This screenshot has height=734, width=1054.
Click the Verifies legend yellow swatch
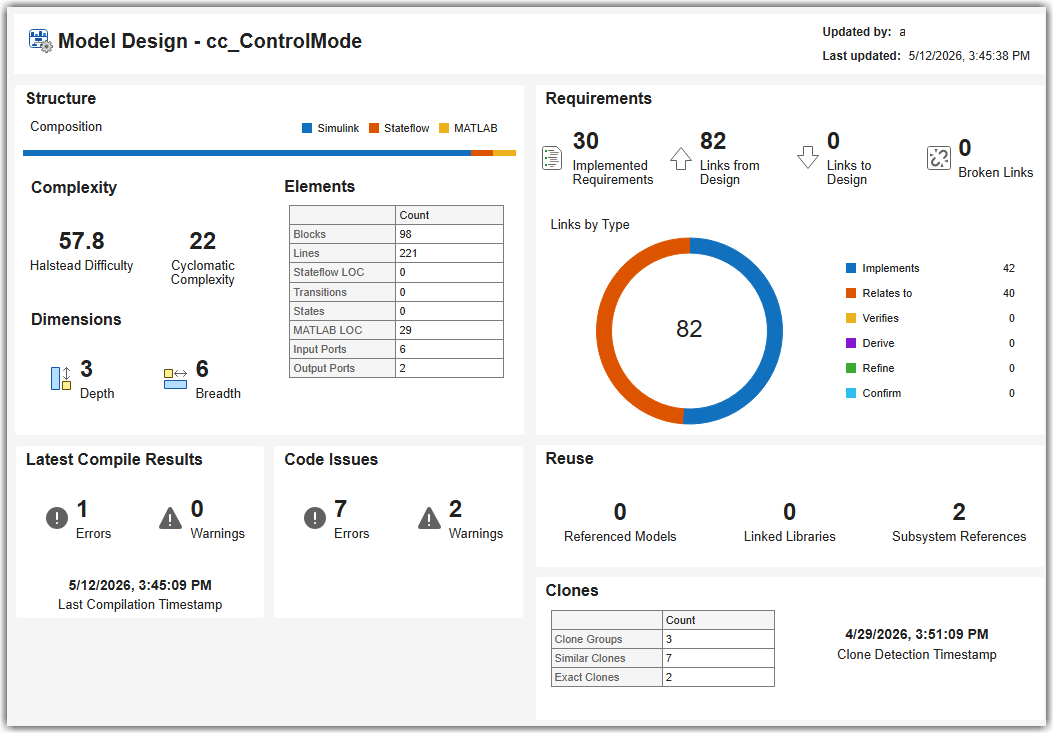coord(851,318)
